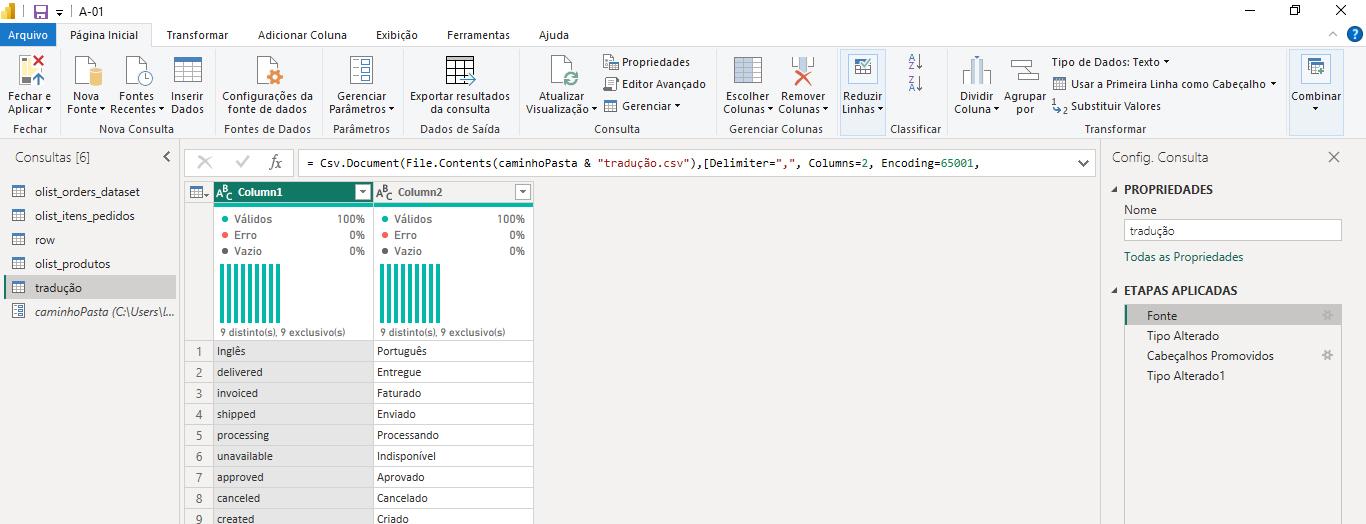Close Config. Consulta pane
This screenshot has width=1366, height=524.
pyautogui.click(x=1333, y=157)
